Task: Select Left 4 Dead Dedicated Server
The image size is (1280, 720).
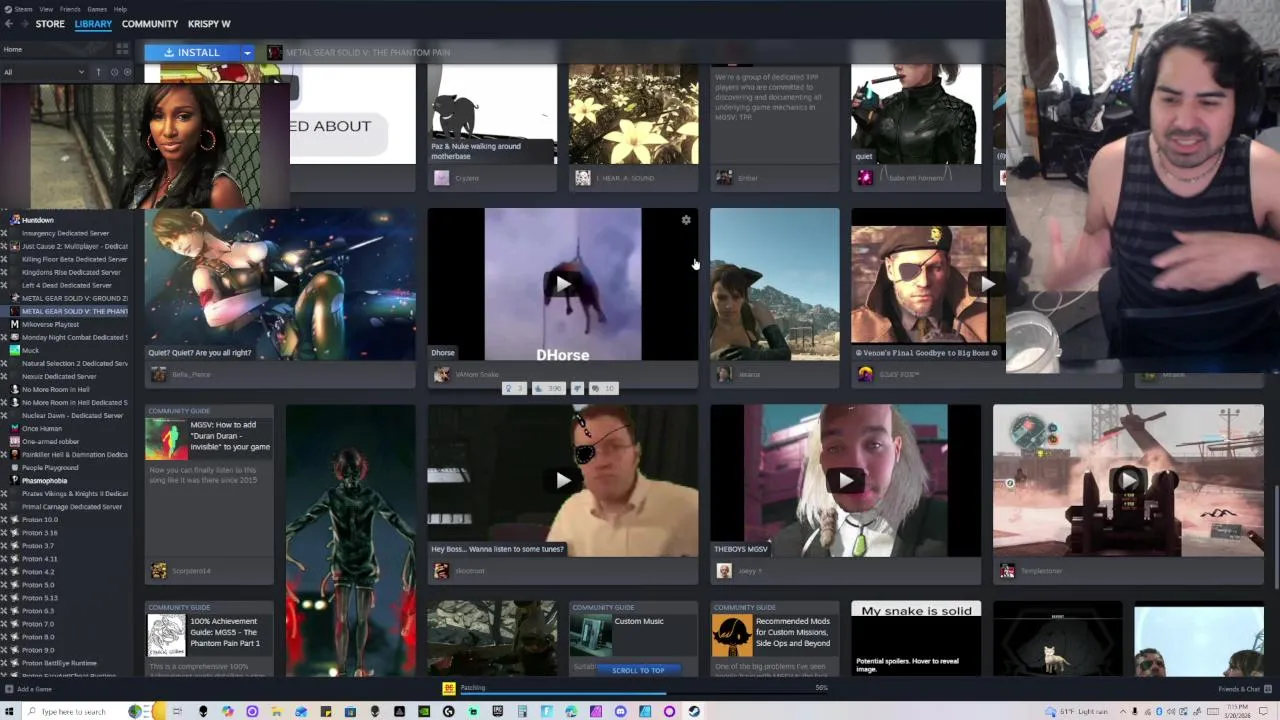Action: click(67, 285)
